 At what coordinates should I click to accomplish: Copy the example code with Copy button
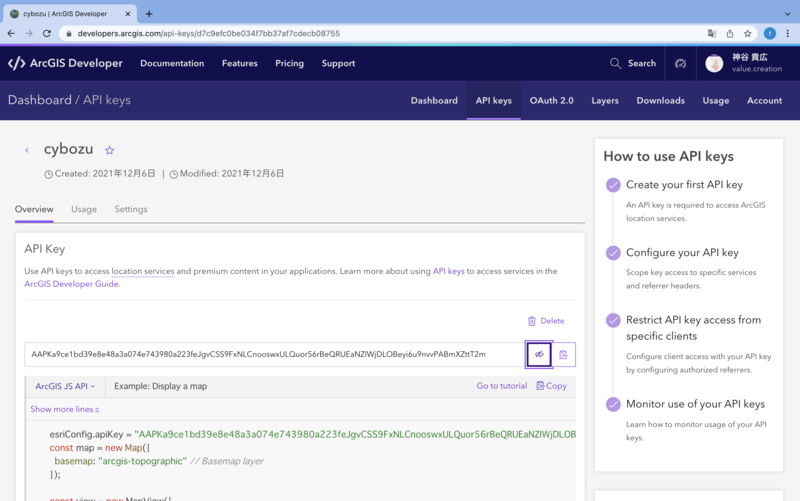tap(552, 386)
